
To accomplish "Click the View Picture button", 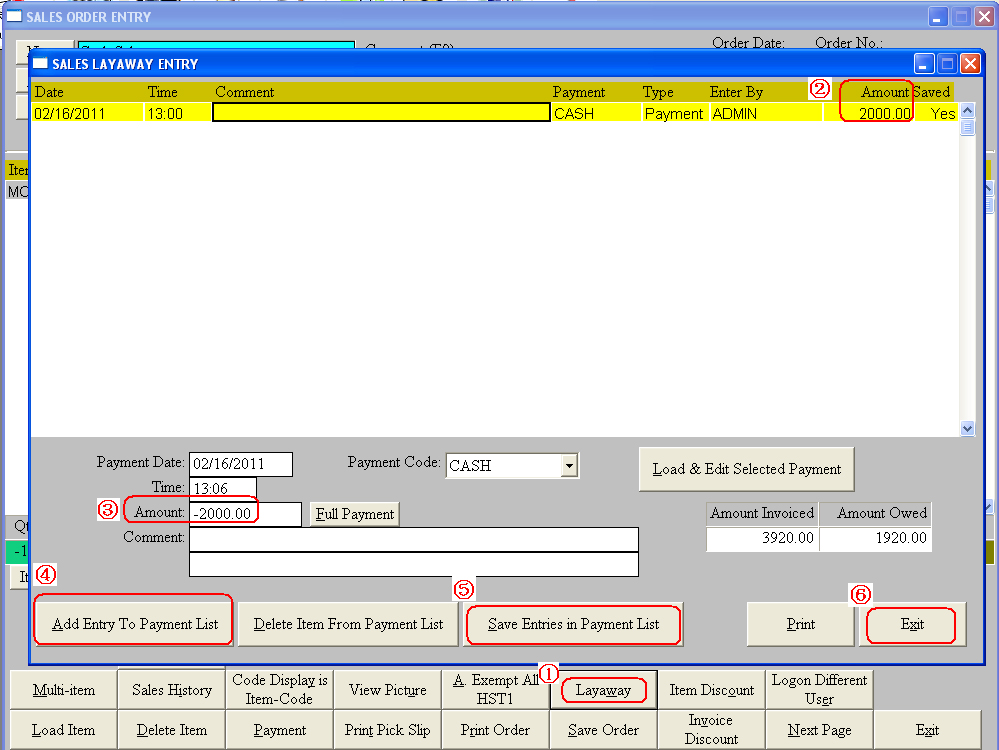I will tap(387, 690).
